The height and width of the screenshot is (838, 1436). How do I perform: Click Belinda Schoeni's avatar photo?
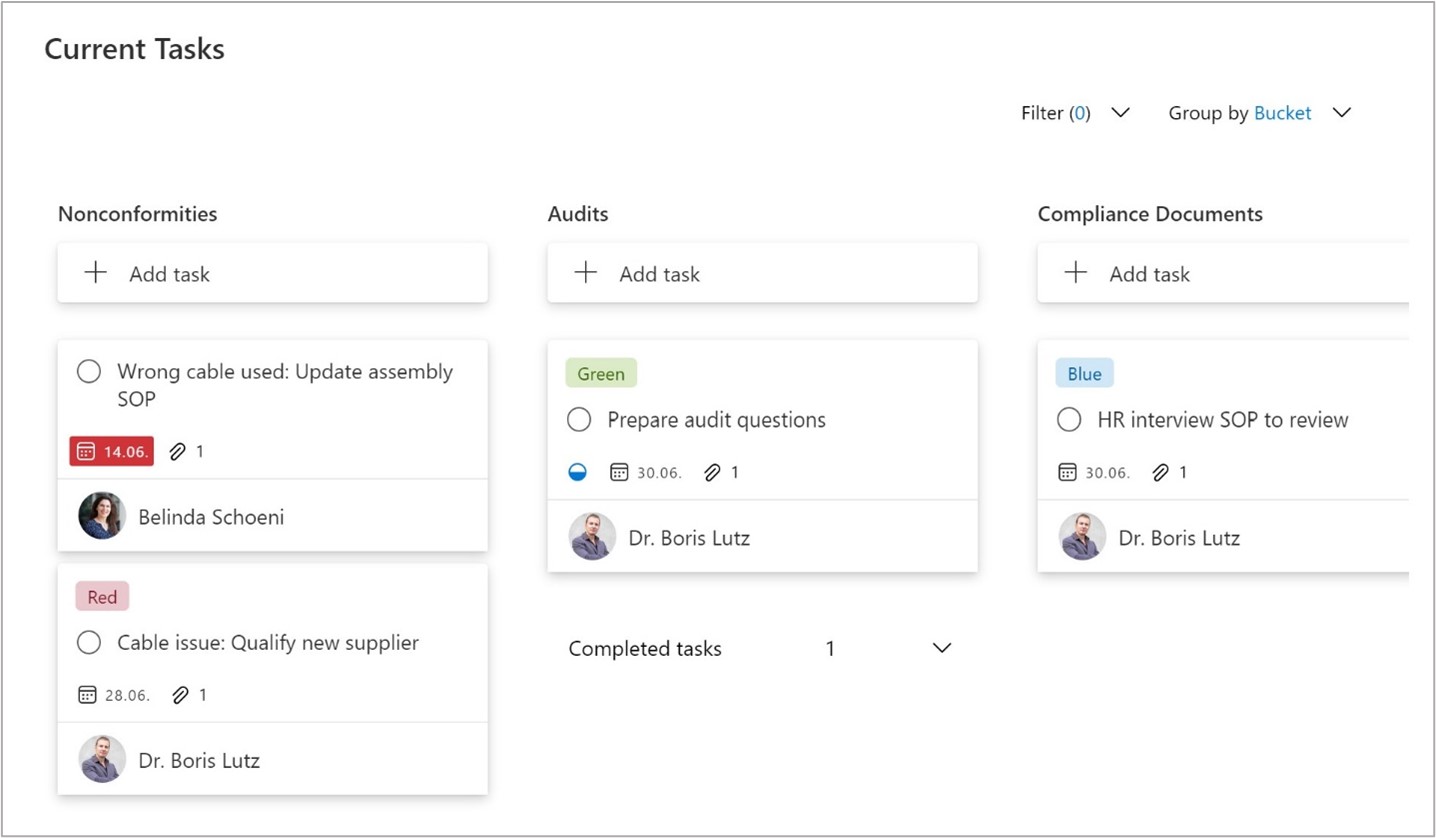[102, 516]
